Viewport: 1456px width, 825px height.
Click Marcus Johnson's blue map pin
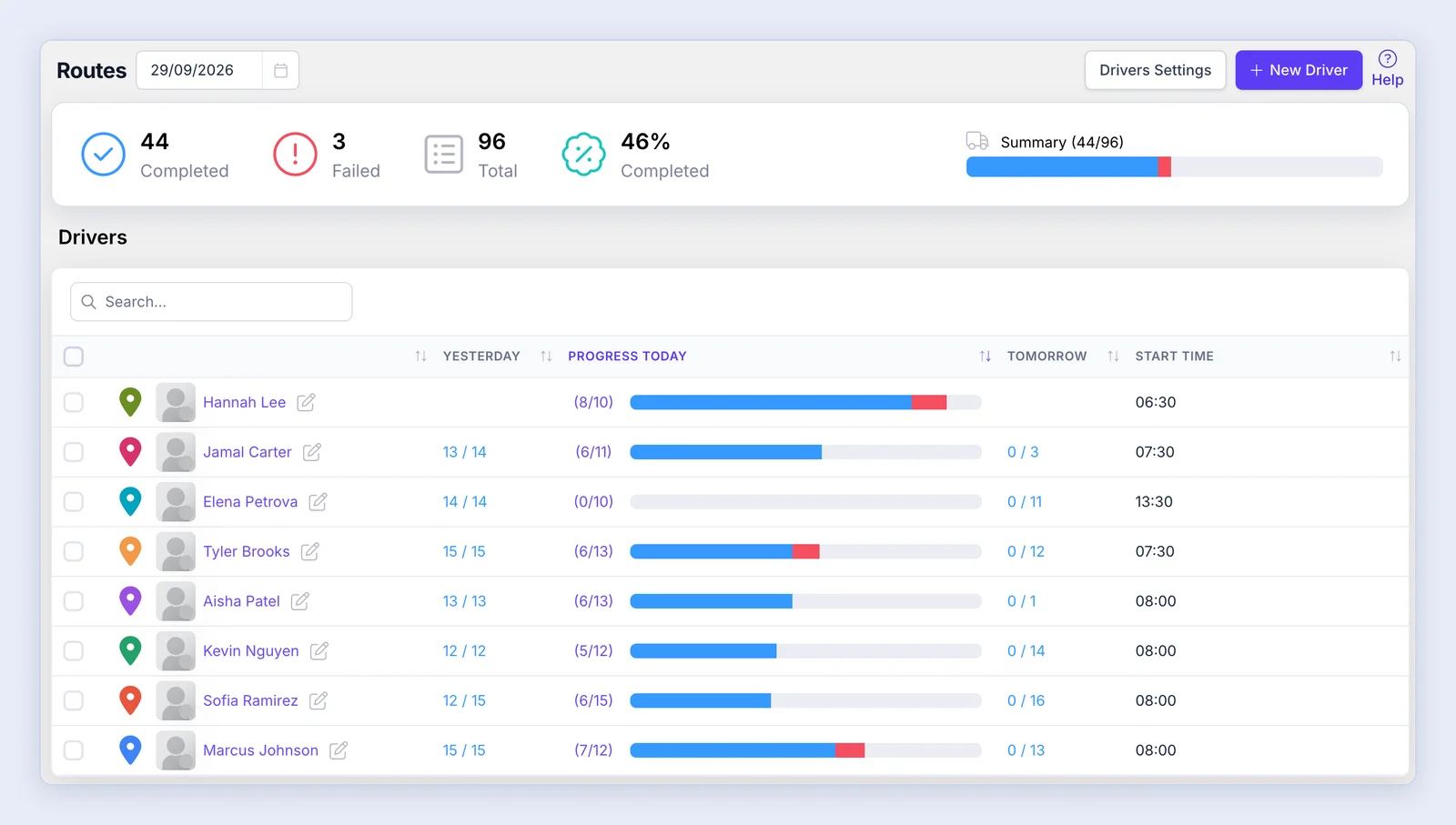[131, 750]
